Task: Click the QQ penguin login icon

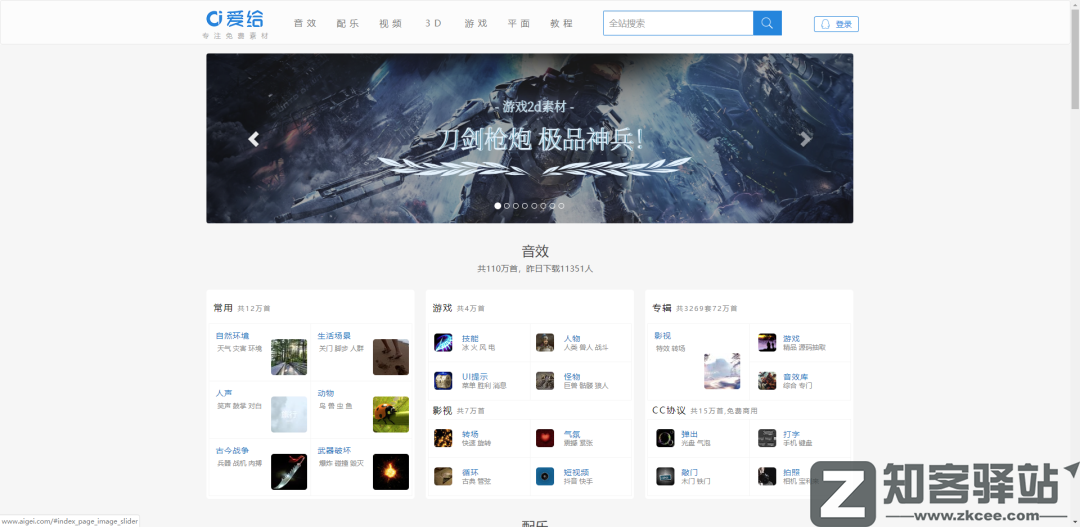Action: click(x=827, y=24)
